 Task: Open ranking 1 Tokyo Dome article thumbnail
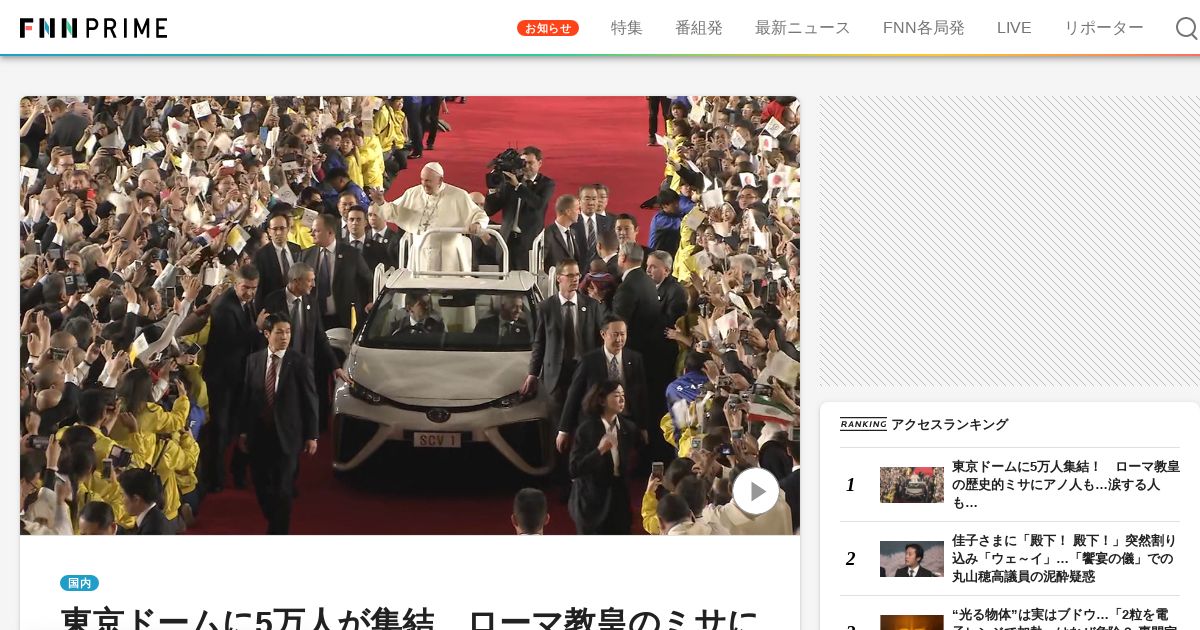click(x=912, y=485)
